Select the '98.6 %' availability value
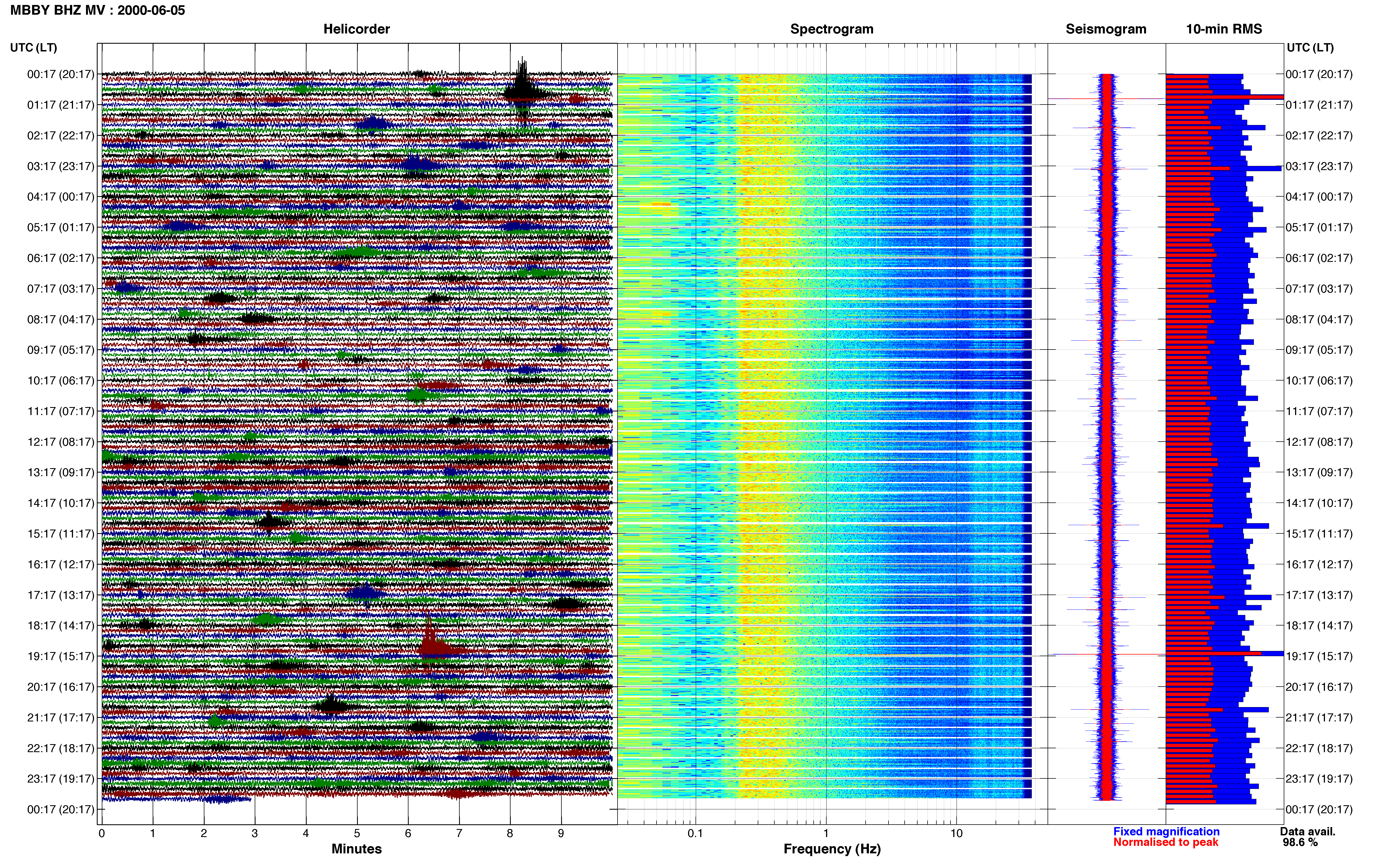Viewport: 1388px width, 868px height. click(1300, 842)
